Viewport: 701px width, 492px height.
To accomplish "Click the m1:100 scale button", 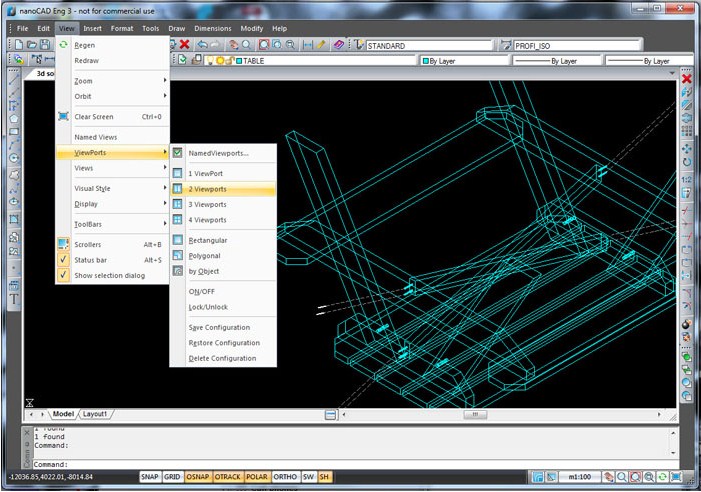I will tap(579, 477).
